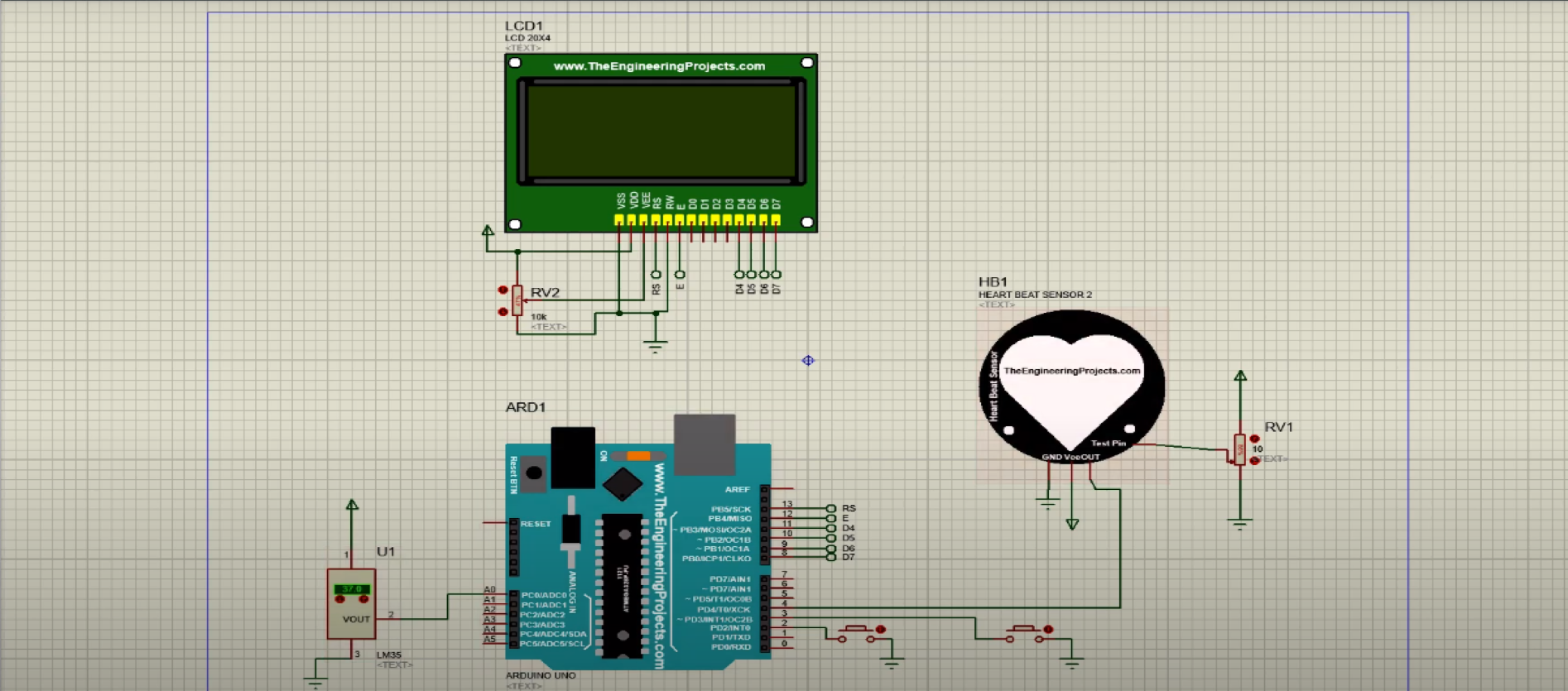Screen dimensions: 1568x691
Task: Click the AREF pin on the Arduino
Action: (x=737, y=489)
